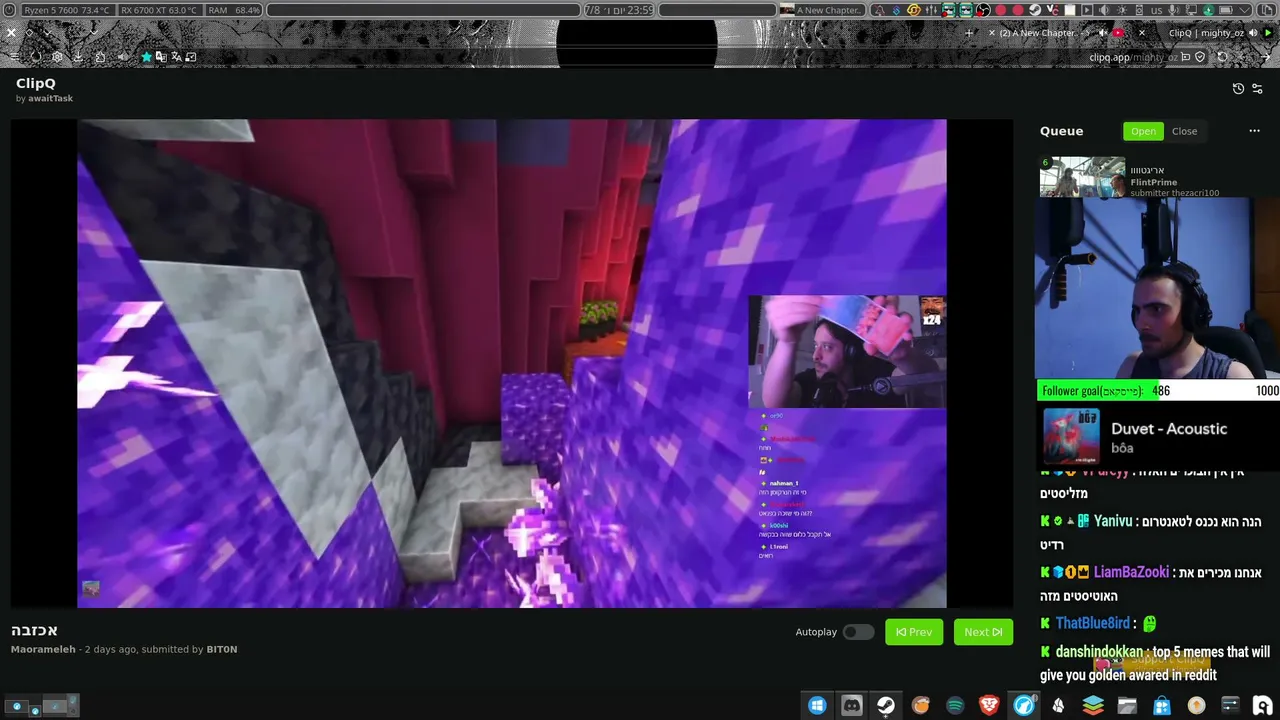Click the ThatBlue8ird username in chat
This screenshot has height=720, width=1280.
tap(1092, 623)
